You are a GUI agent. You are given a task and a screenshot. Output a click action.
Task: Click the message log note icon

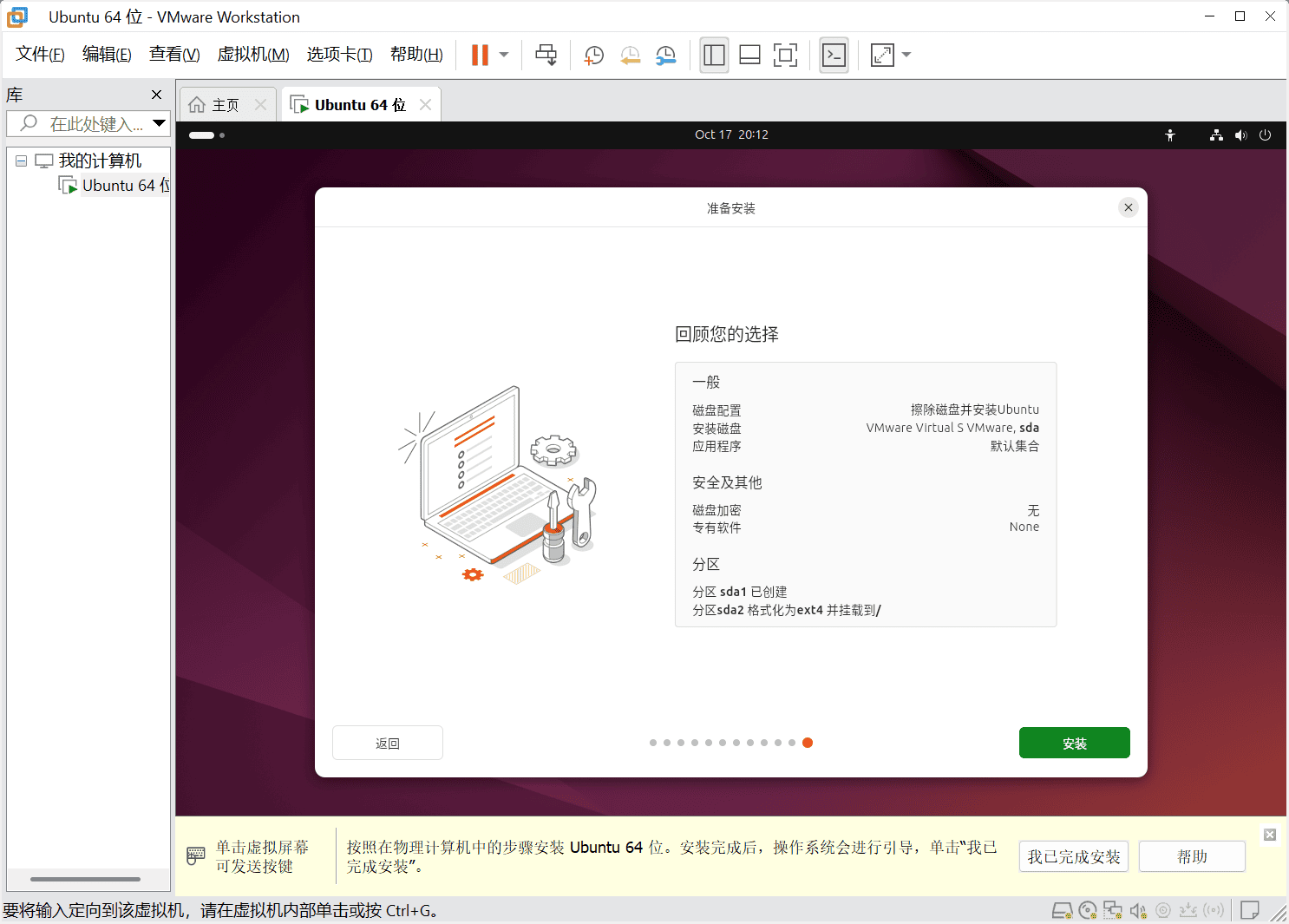1250,911
